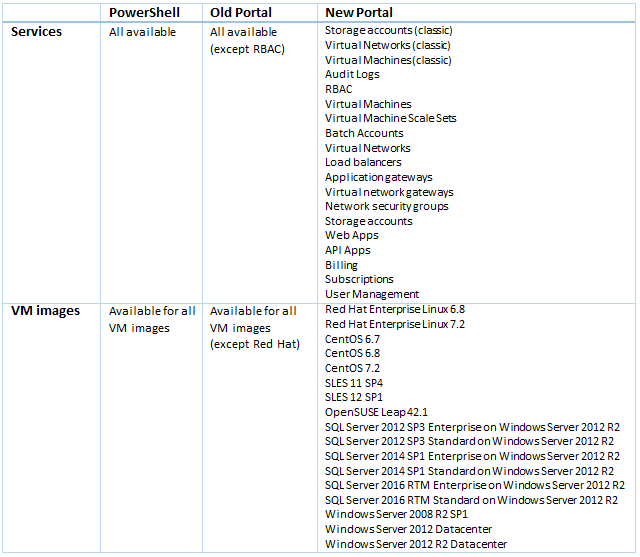Click the User Management entry
640x557 pixels.
(x=372, y=294)
